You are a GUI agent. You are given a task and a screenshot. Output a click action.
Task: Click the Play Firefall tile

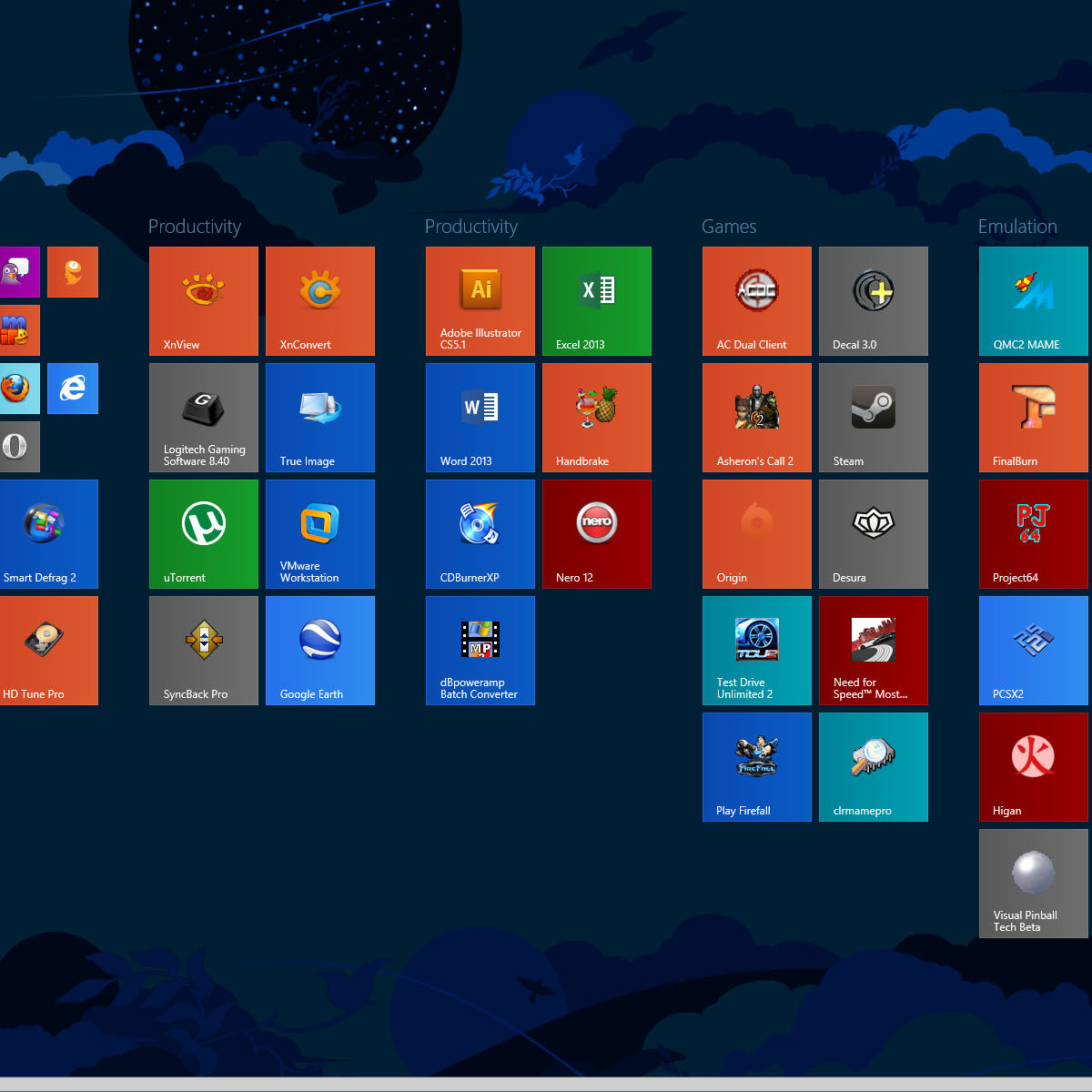point(757,767)
